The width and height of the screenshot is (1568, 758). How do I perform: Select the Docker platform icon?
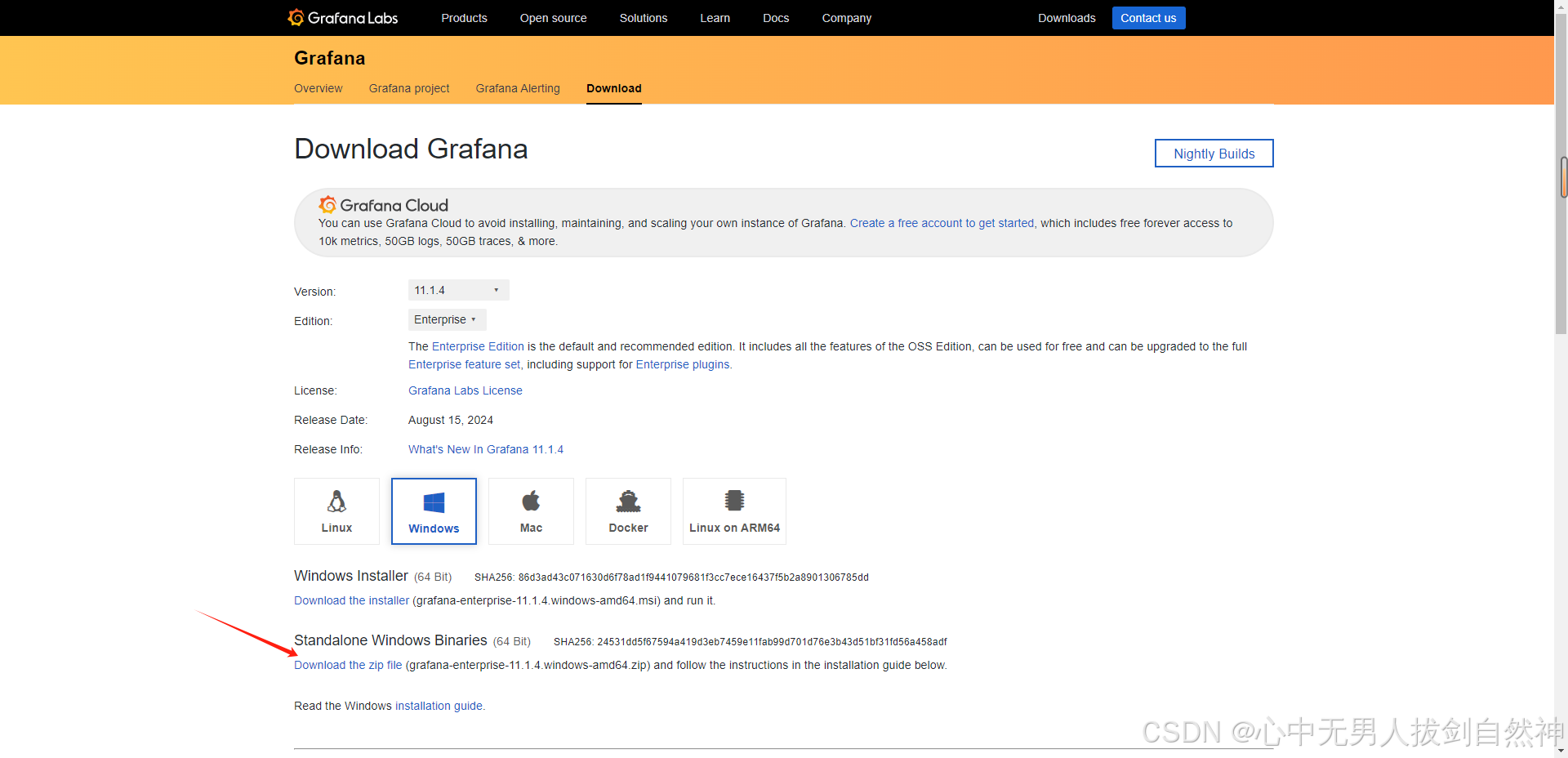(628, 511)
